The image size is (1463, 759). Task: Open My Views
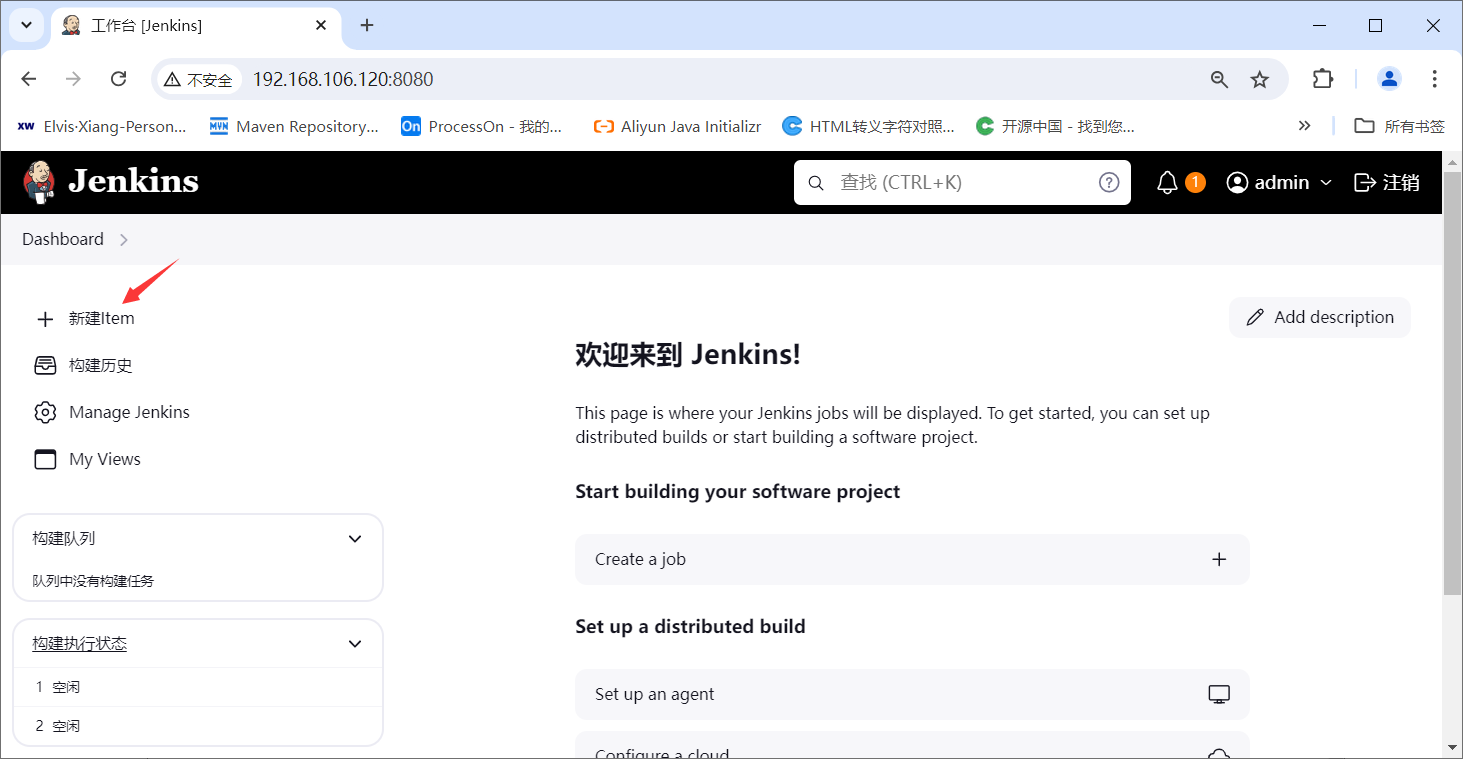(x=105, y=459)
